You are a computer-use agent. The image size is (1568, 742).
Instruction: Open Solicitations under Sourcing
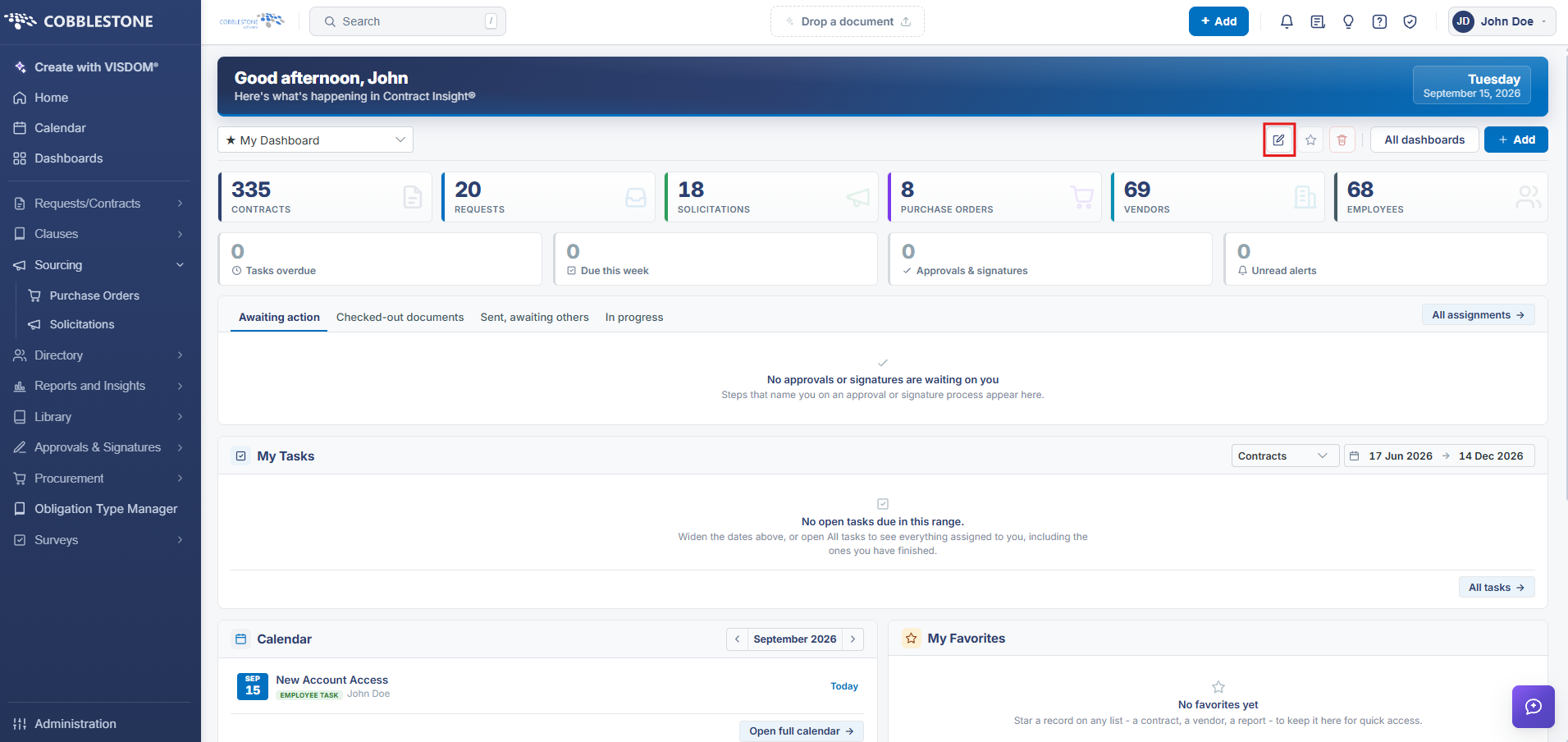pyautogui.click(x=82, y=324)
